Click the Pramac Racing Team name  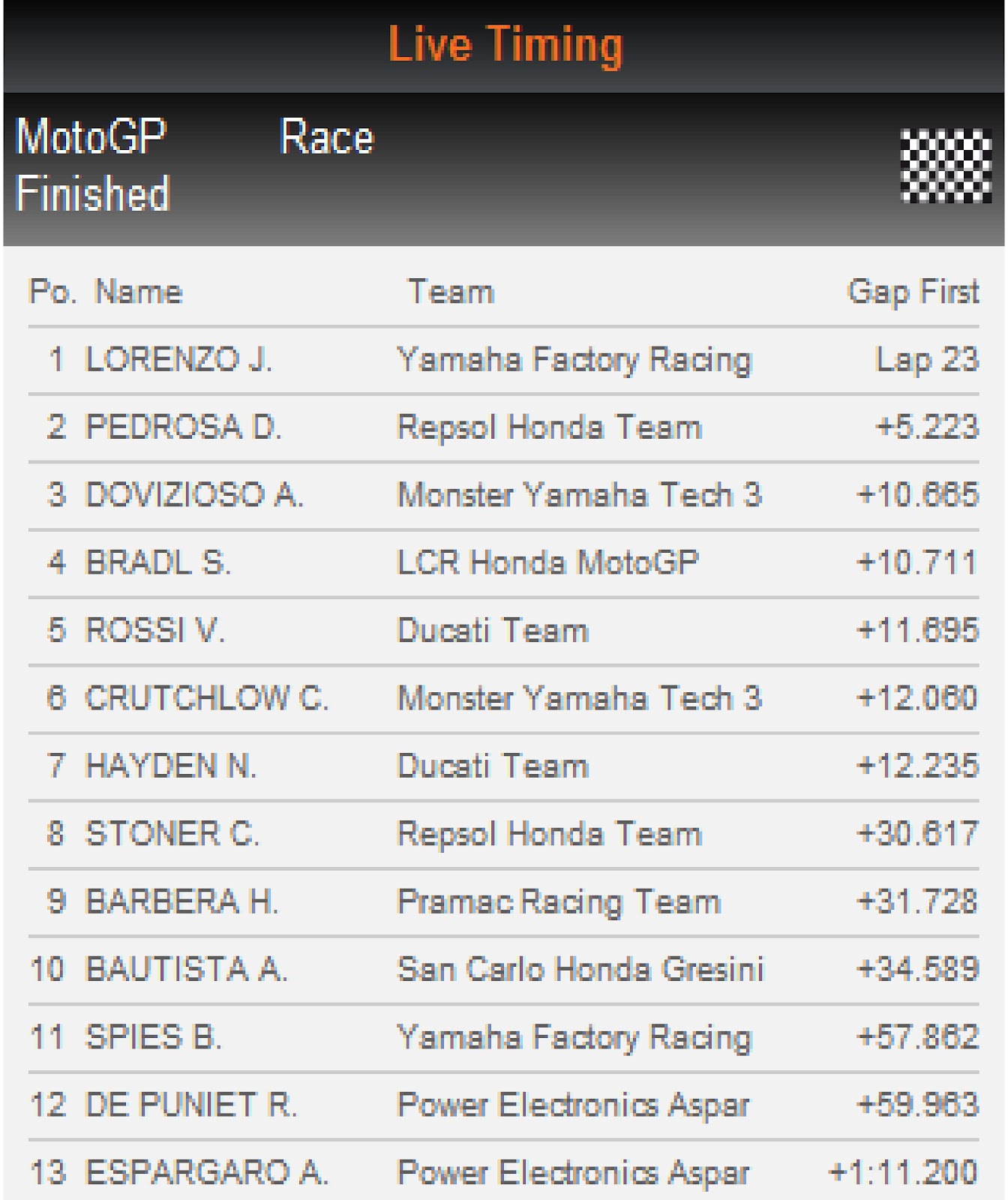point(559,902)
